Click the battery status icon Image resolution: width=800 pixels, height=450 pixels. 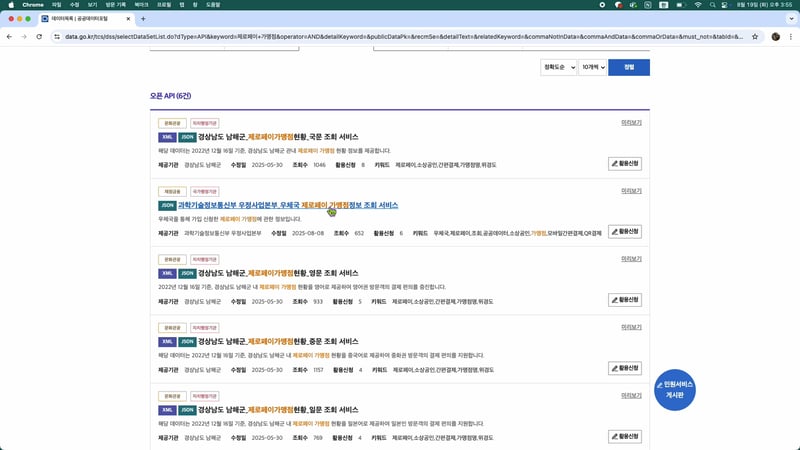coord(680,5)
